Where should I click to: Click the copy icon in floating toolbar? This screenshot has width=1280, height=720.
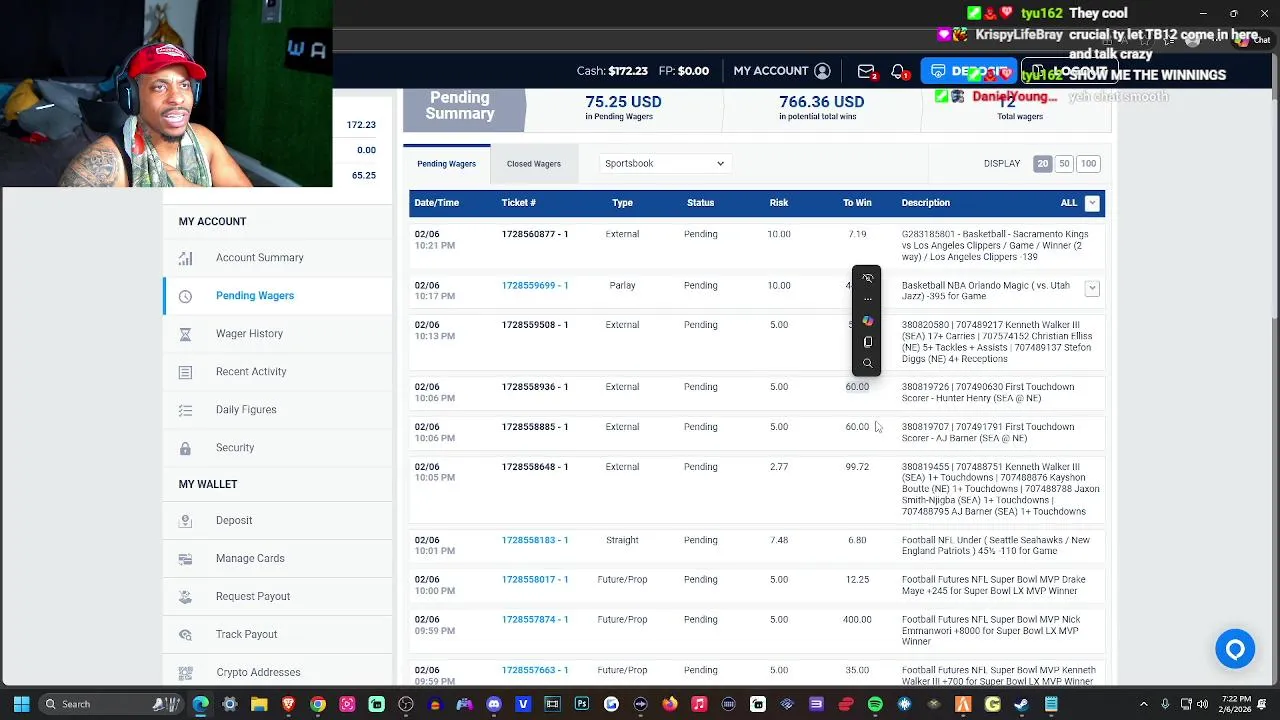tap(867, 342)
